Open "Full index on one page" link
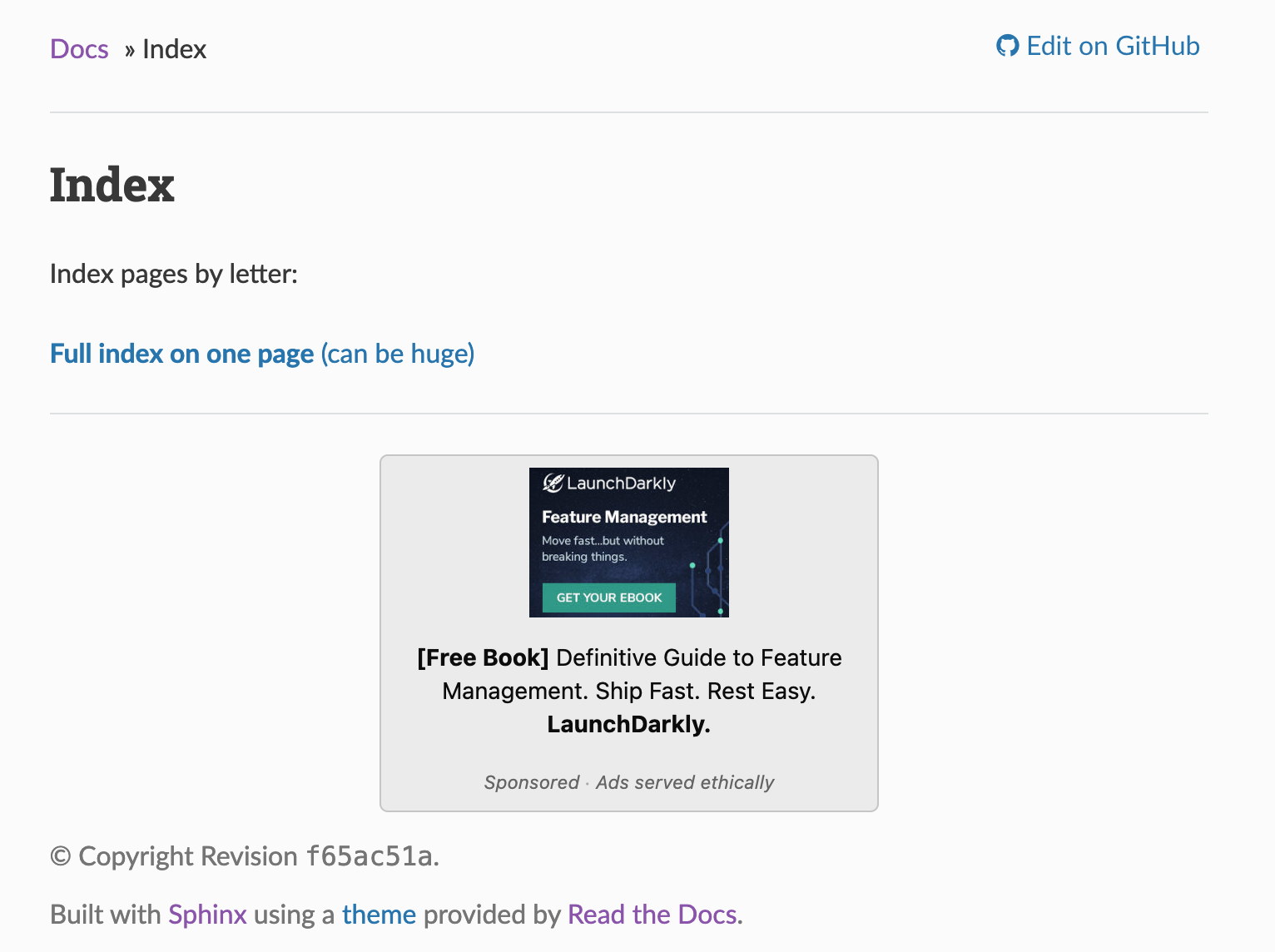The height and width of the screenshot is (952, 1275). 262,354
